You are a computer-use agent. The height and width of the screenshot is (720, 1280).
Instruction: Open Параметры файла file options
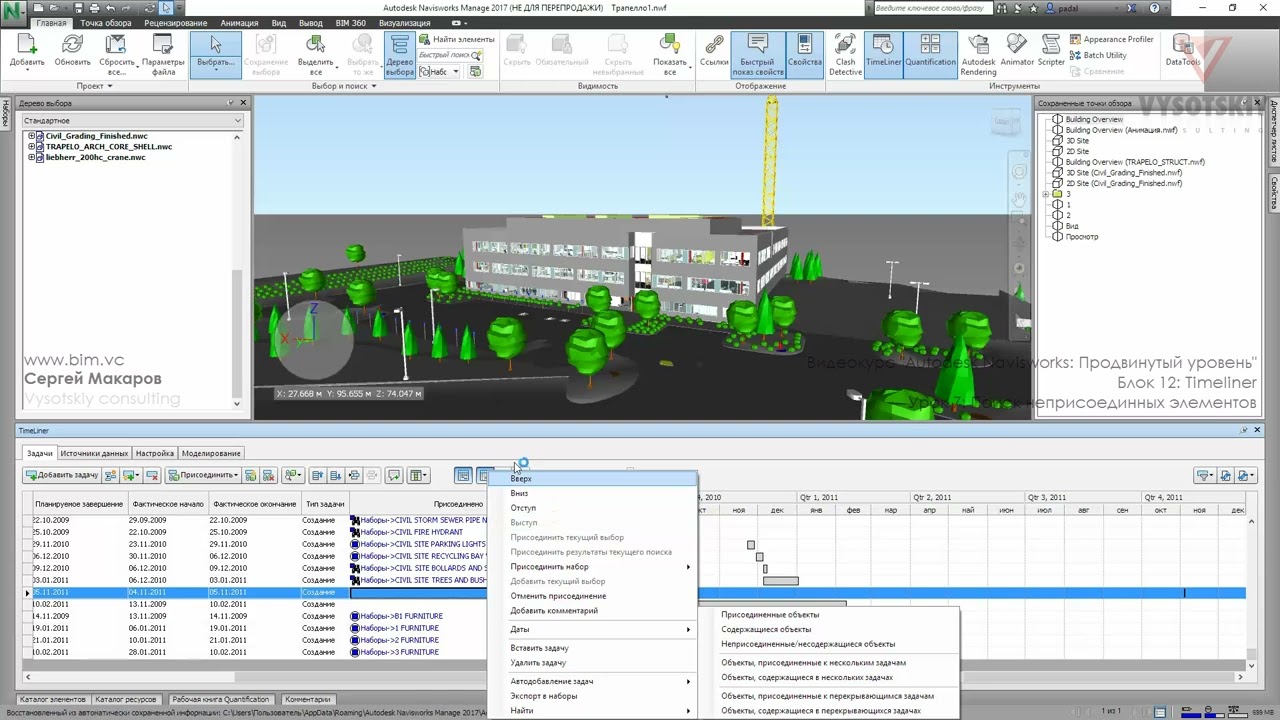[x=163, y=53]
